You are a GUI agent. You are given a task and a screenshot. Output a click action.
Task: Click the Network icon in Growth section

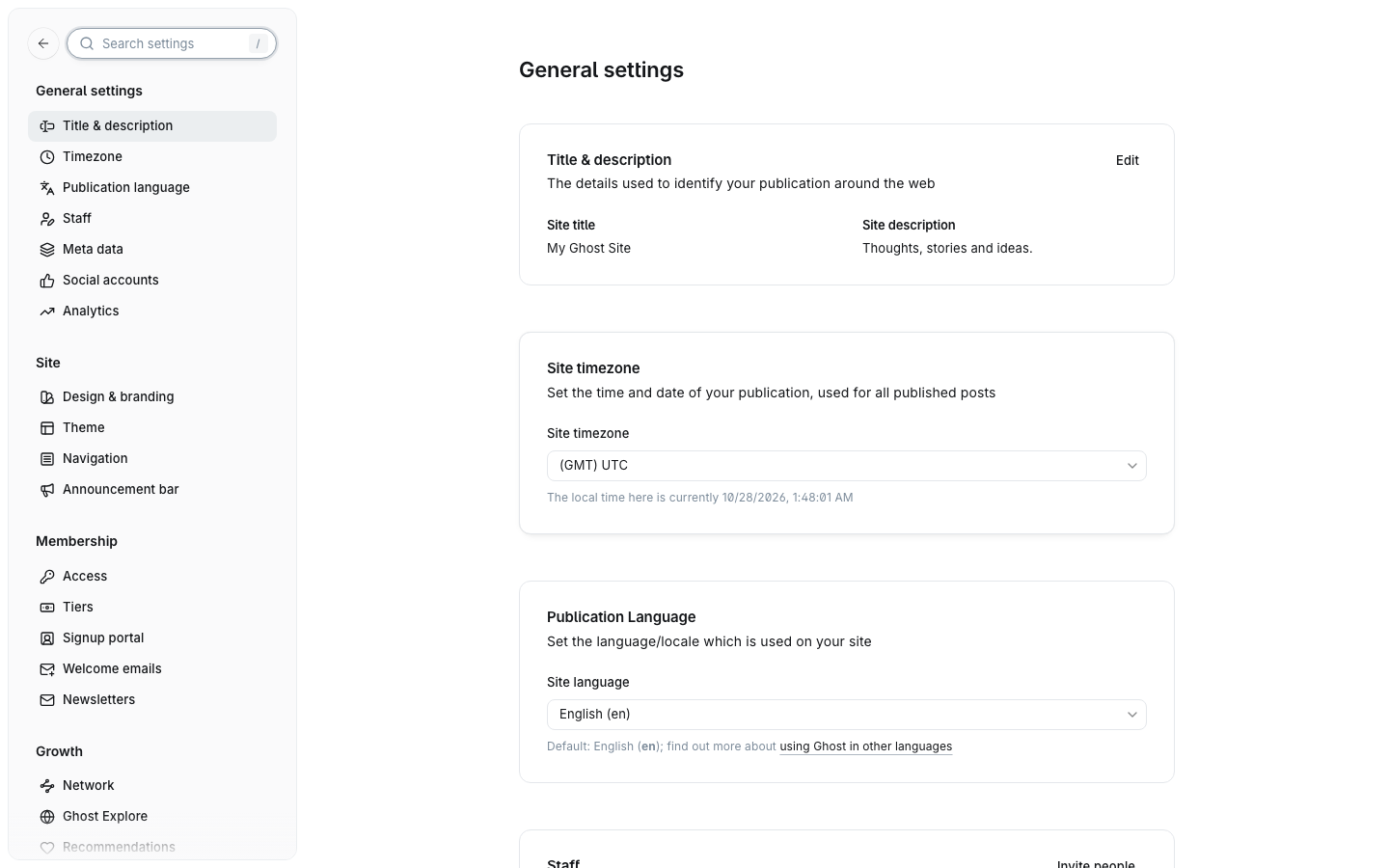tap(47, 786)
